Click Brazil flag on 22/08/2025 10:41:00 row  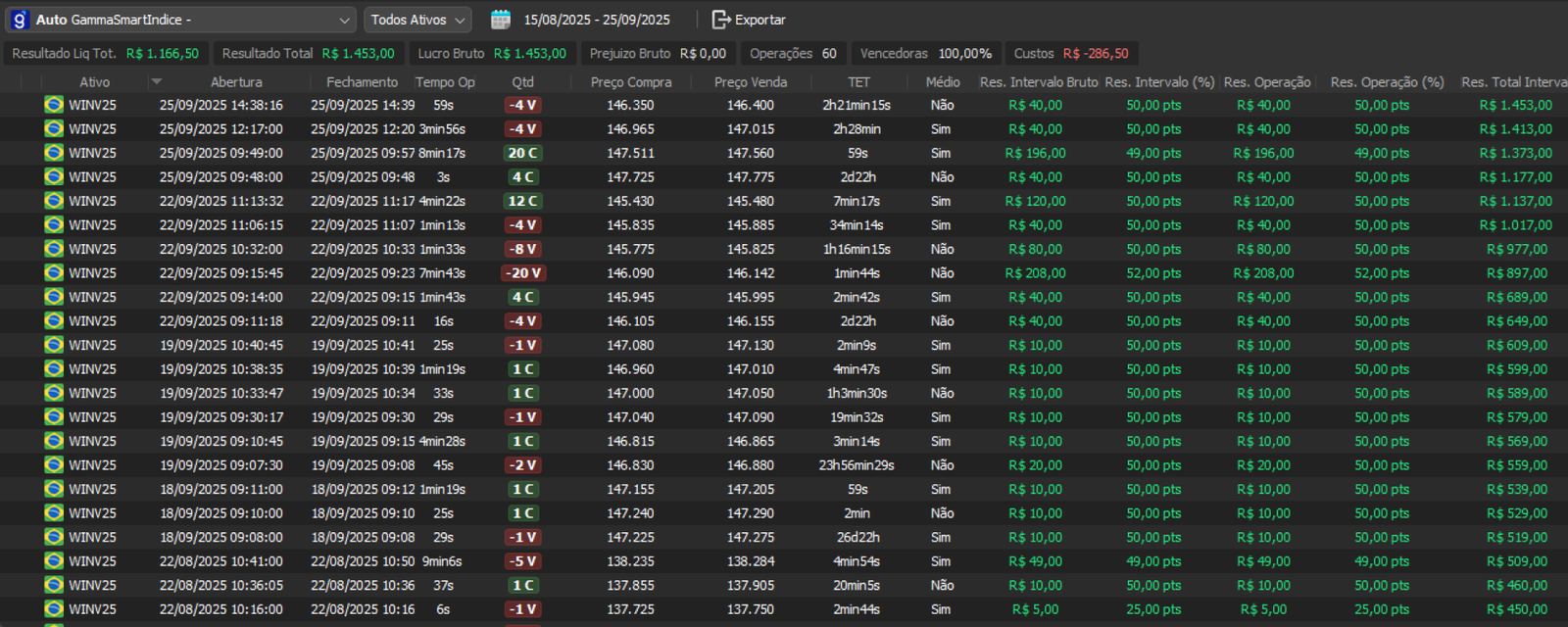(54, 561)
